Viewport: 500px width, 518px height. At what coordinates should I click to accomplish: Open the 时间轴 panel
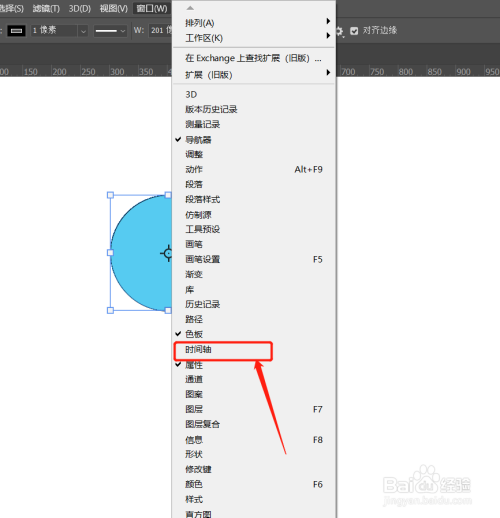tap(254, 350)
